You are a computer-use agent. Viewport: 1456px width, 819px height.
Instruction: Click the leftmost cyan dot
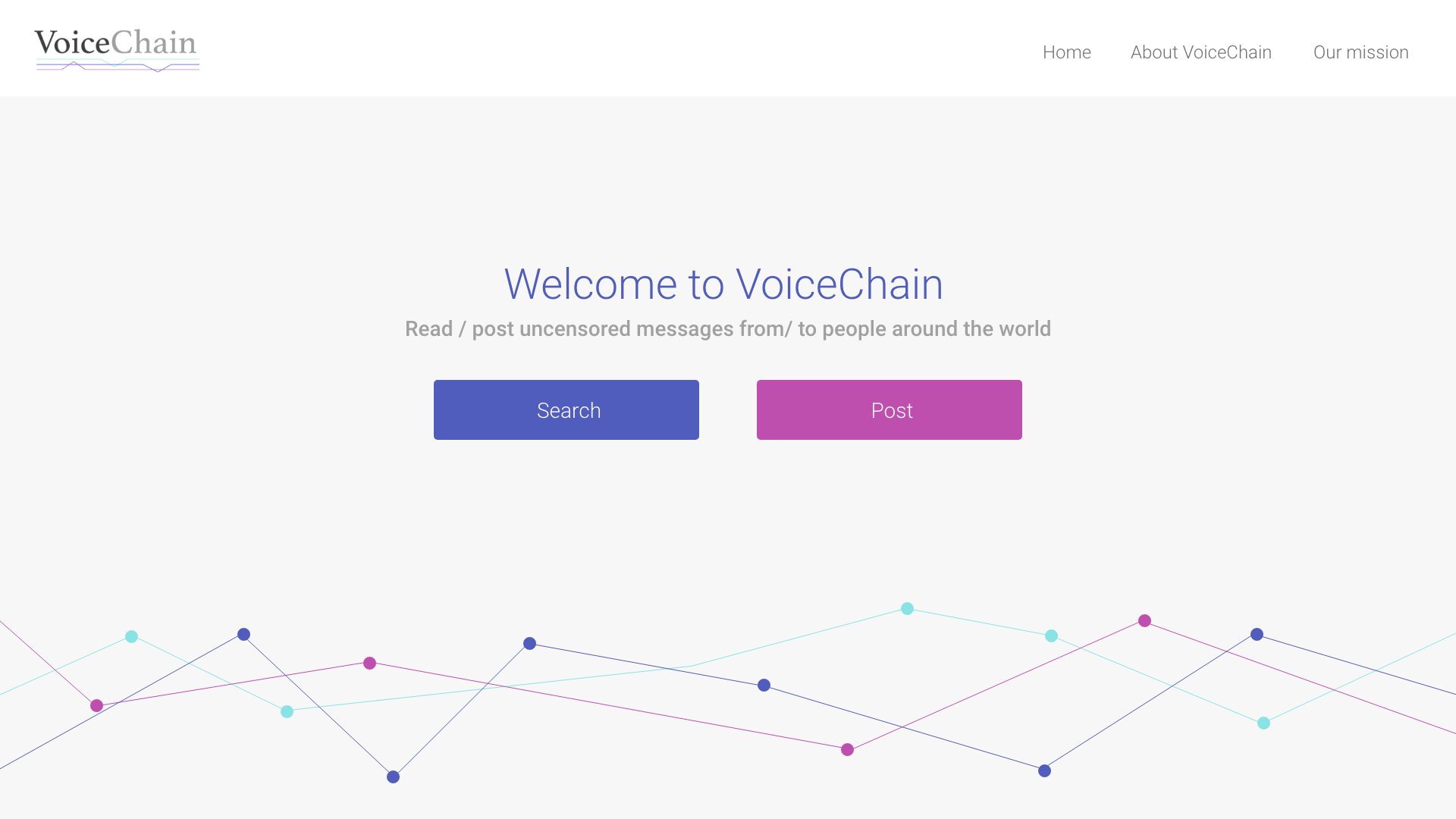(x=131, y=636)
